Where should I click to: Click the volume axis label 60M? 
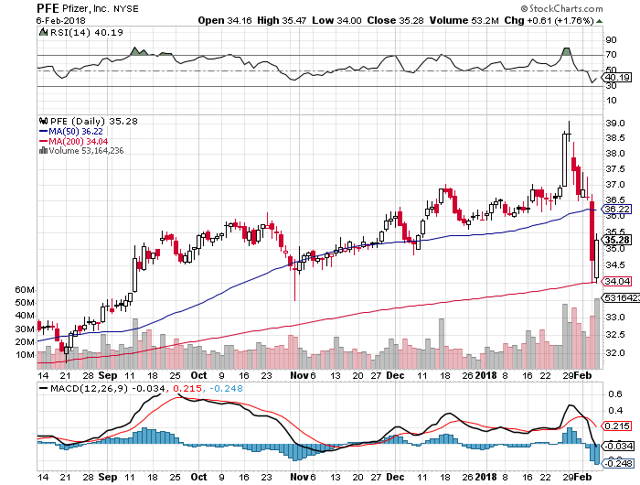pos(25,290)
